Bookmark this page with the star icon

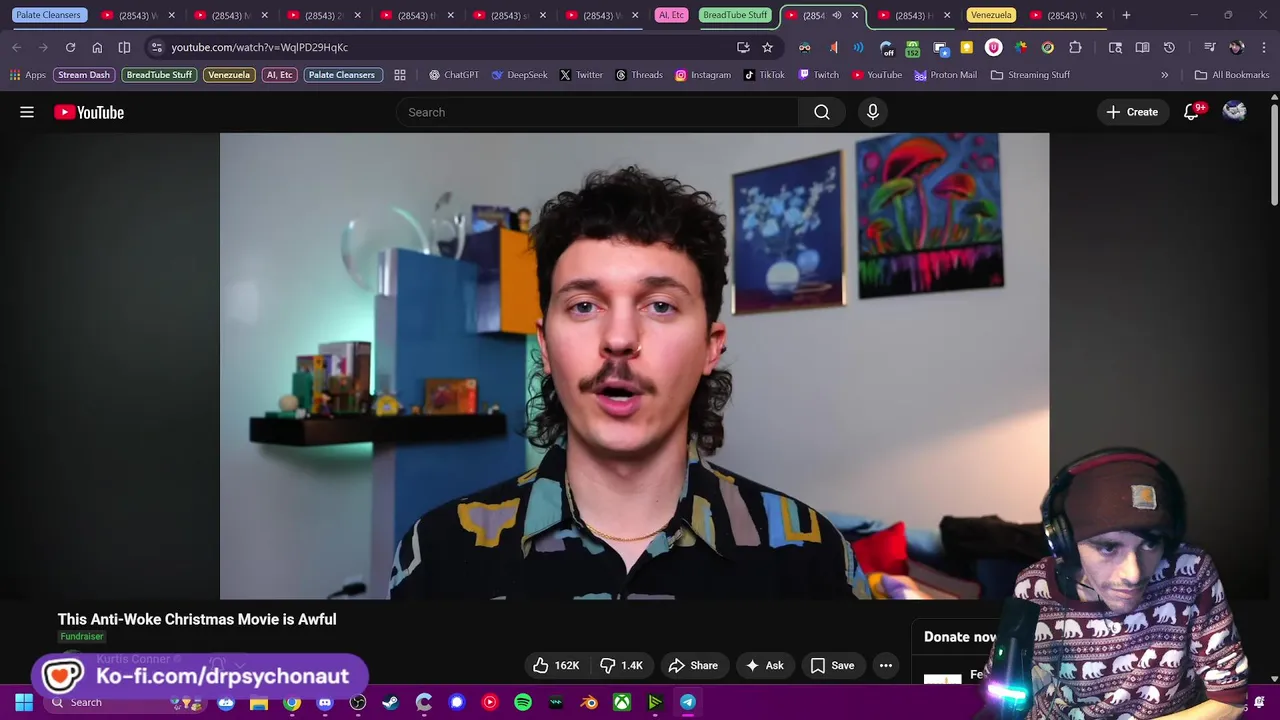(767, 47)
